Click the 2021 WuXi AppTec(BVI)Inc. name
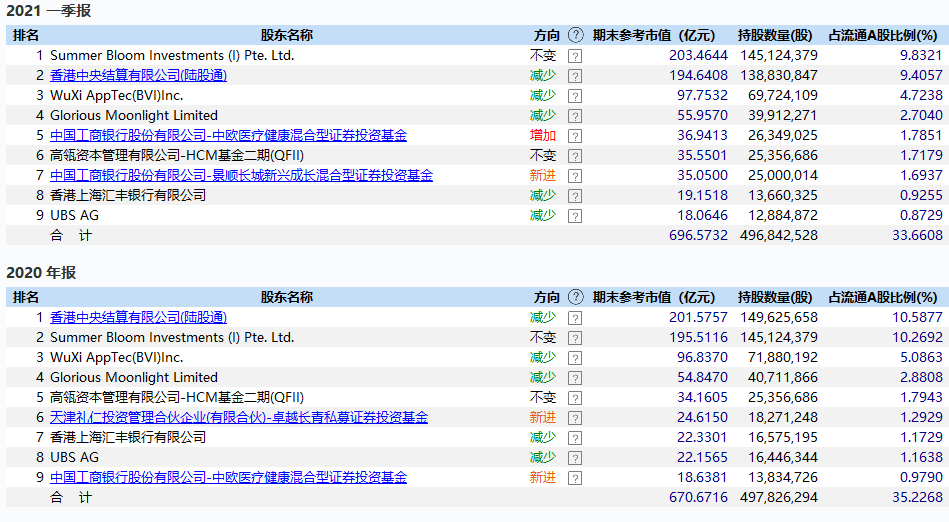 116,95
